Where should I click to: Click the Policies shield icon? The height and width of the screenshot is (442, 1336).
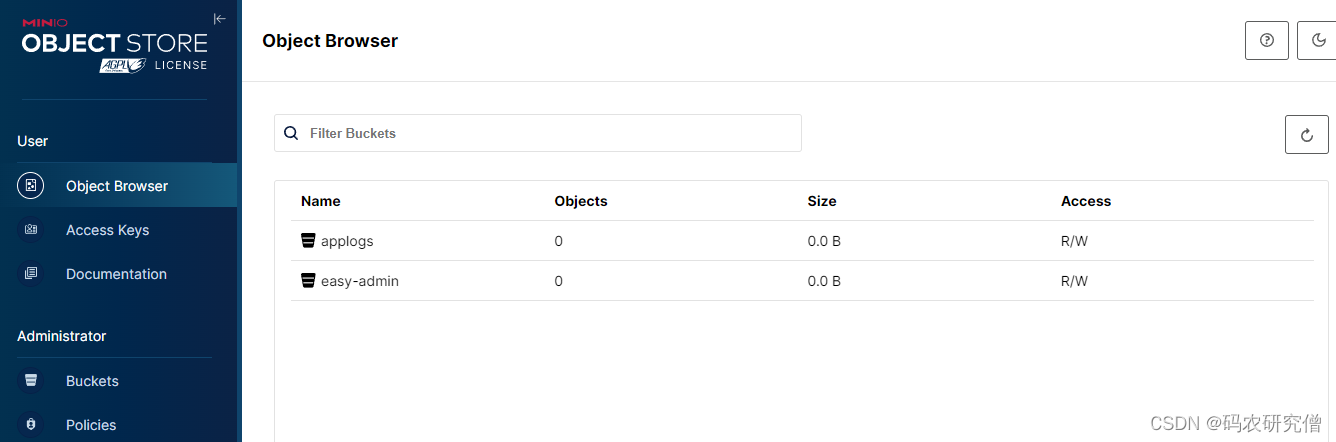pyautogui.click(x=31, y=425)
